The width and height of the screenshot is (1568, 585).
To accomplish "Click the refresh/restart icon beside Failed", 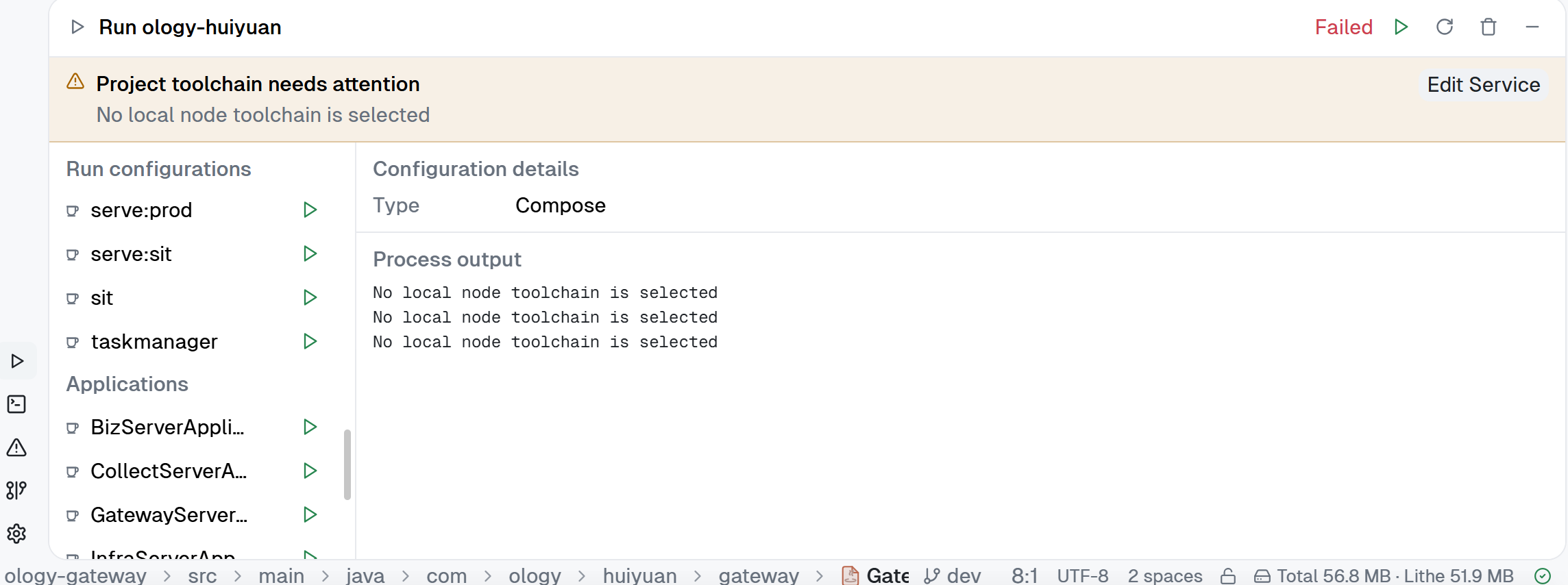I will point(1445,27).
